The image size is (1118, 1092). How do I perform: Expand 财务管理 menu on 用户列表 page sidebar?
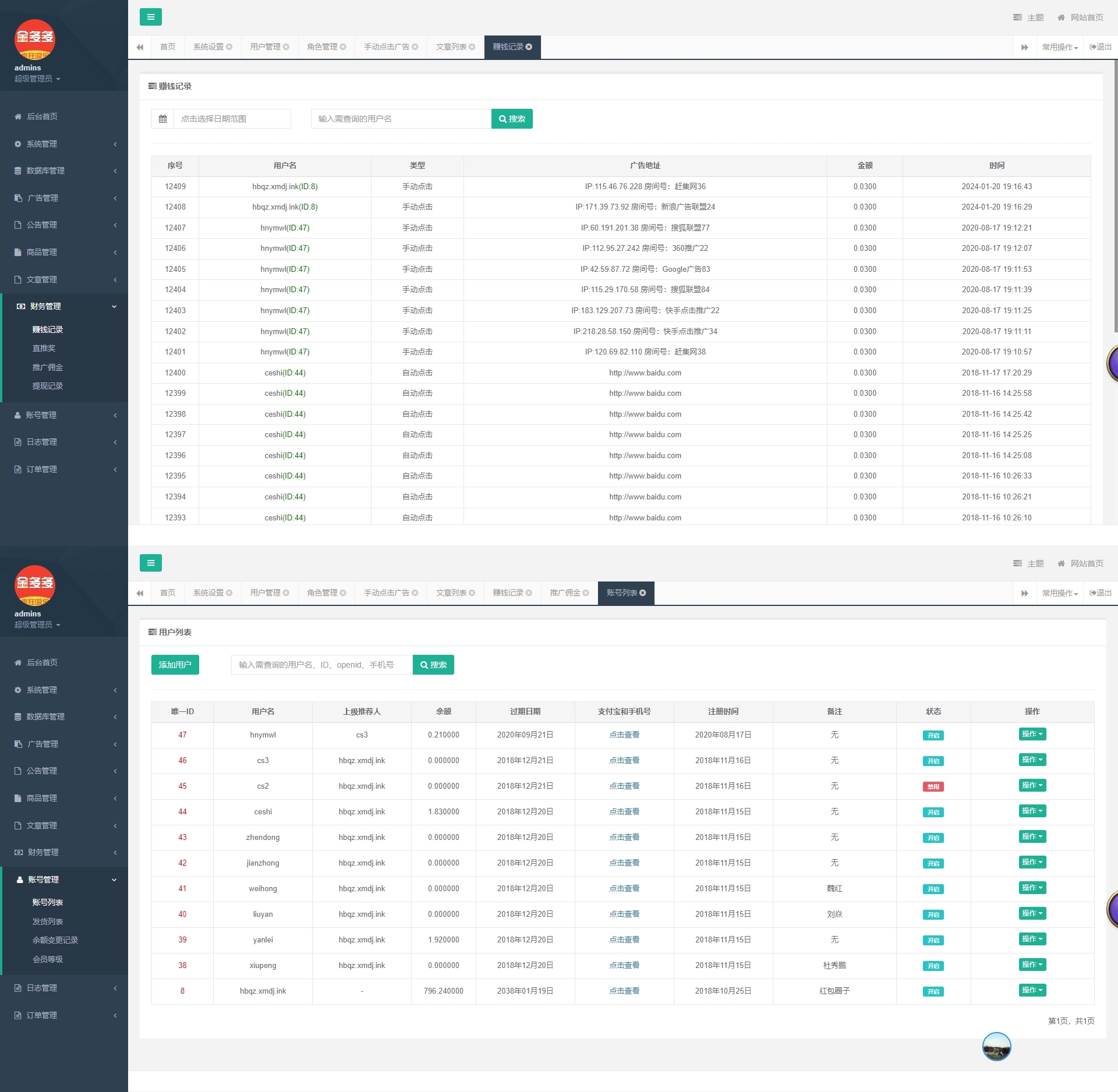(x=64, y=852)
